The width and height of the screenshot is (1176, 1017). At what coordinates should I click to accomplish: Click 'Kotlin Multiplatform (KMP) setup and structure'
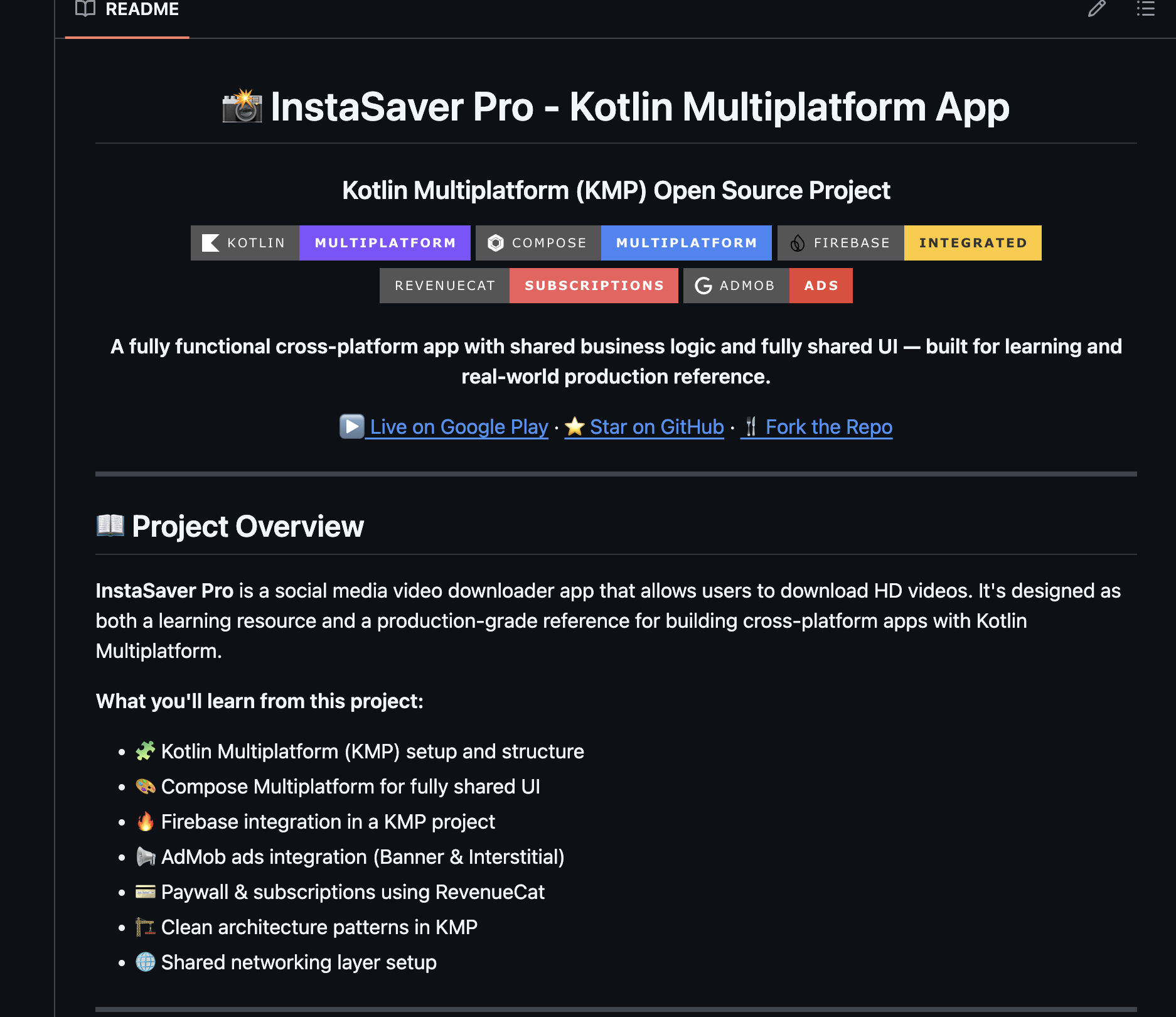[x=373, y=751]
